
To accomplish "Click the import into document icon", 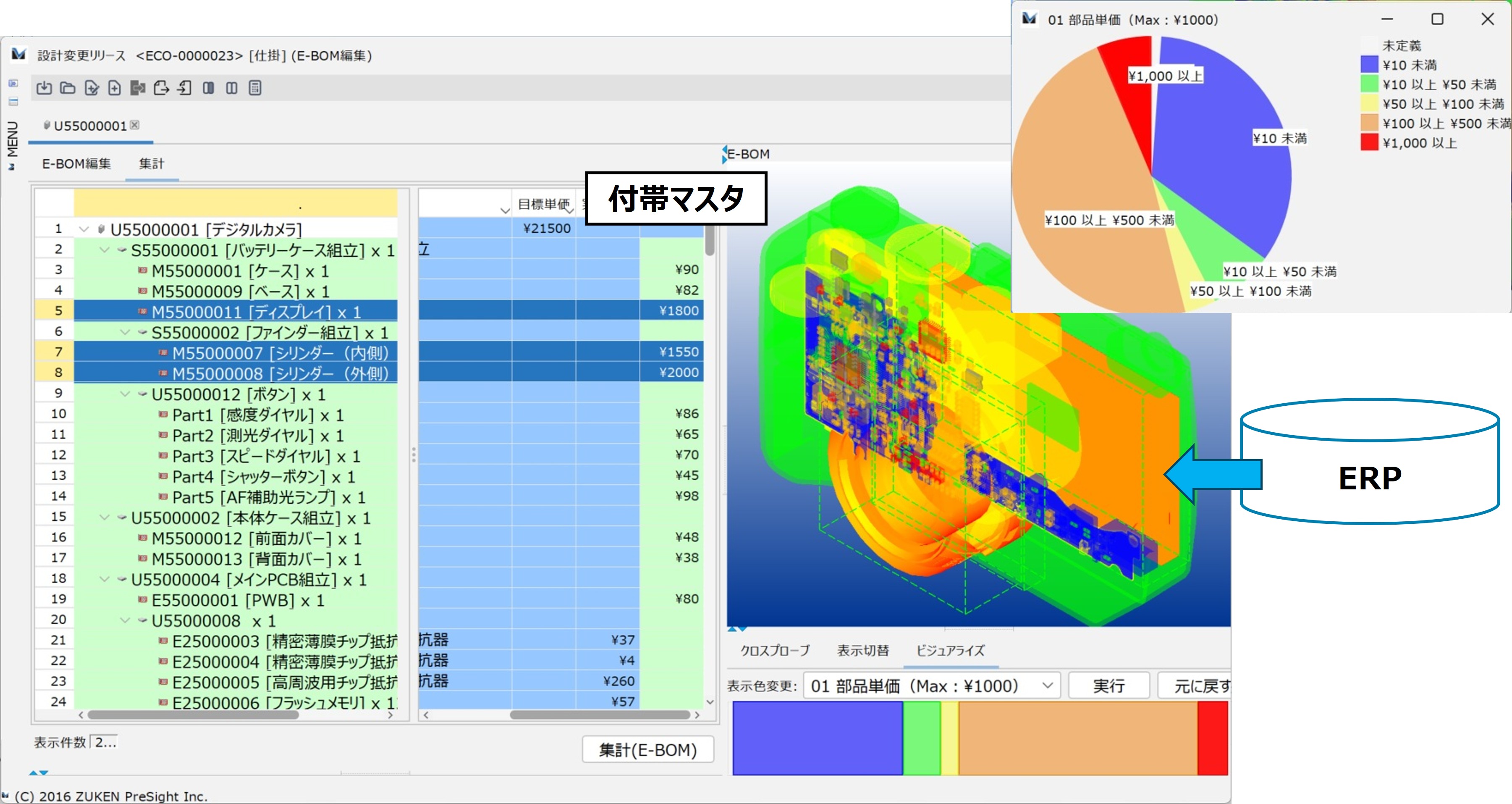I will [185, 88].
